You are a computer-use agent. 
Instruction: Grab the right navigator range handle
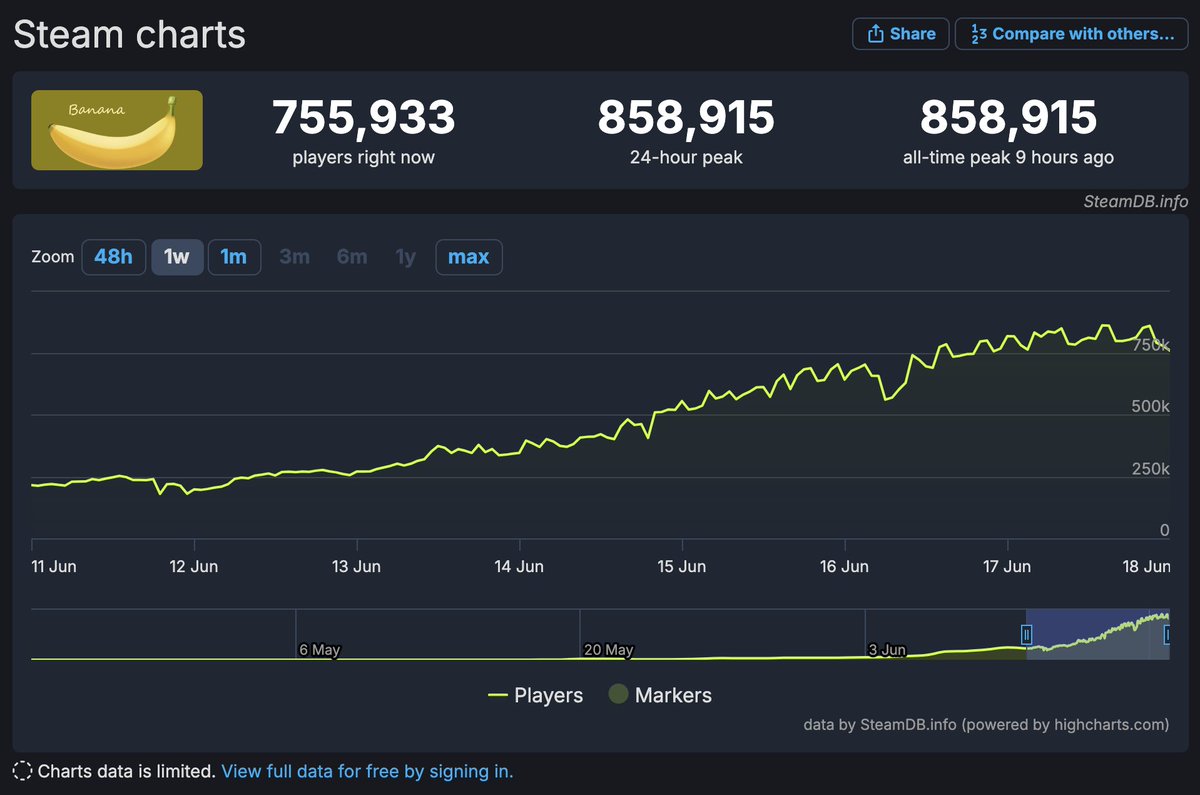tap(1168, 633)
